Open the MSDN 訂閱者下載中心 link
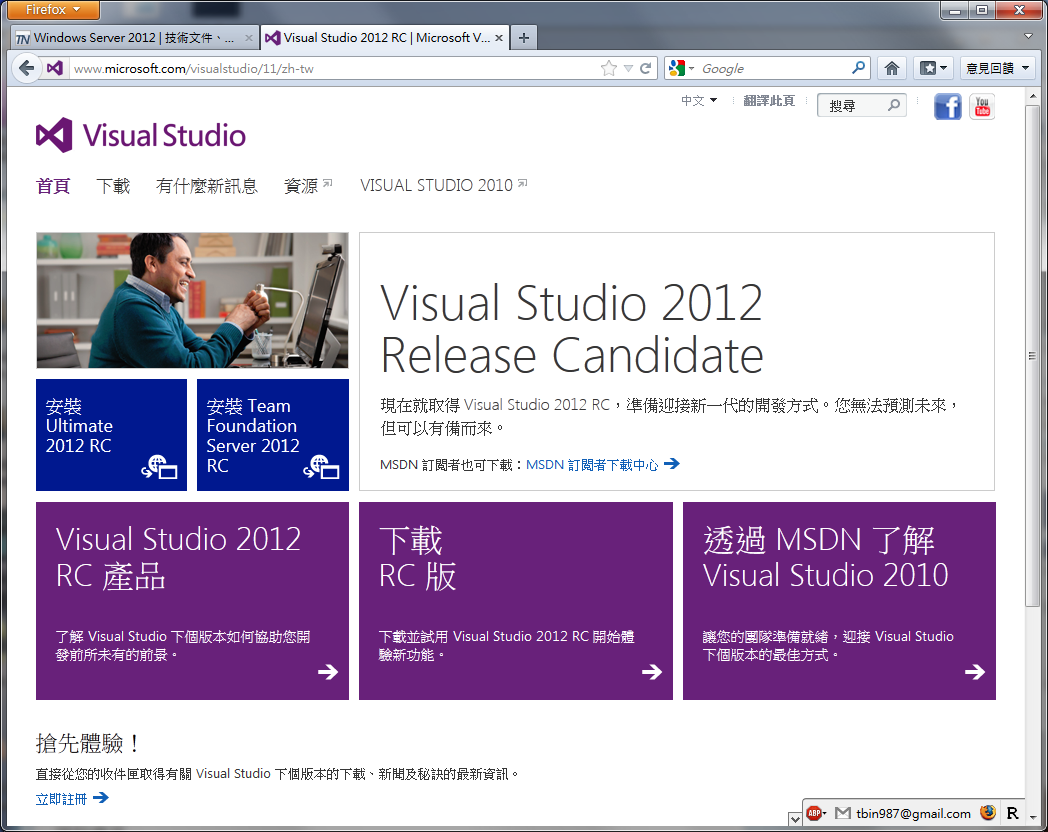1048x832 pixels. 592,464
